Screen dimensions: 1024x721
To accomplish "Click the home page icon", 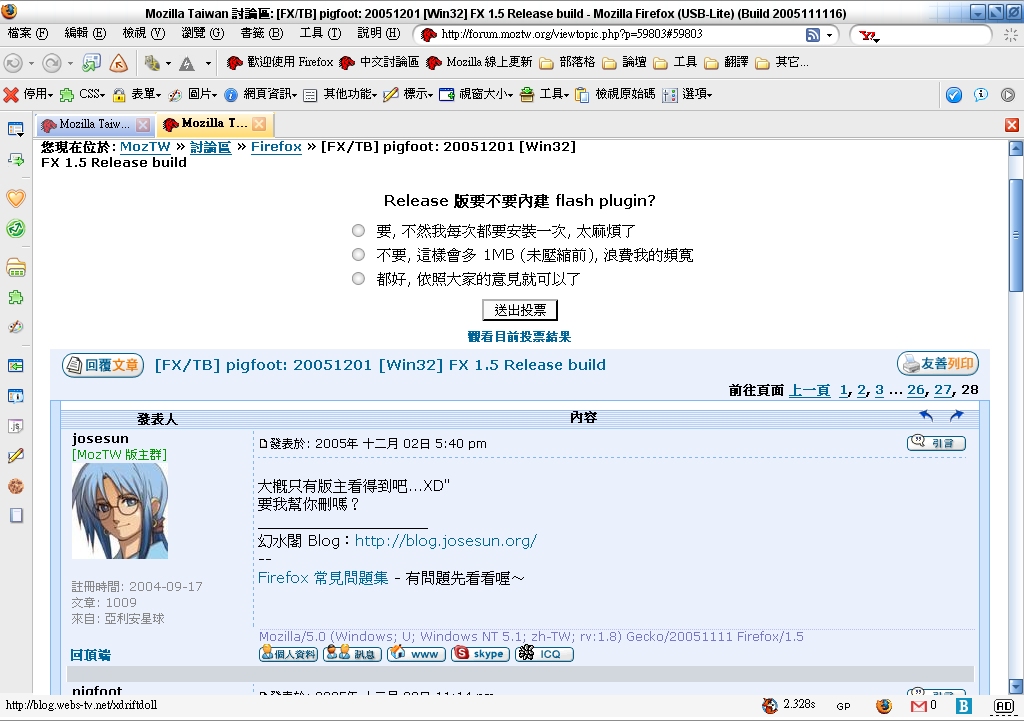I will pos(118,63).
